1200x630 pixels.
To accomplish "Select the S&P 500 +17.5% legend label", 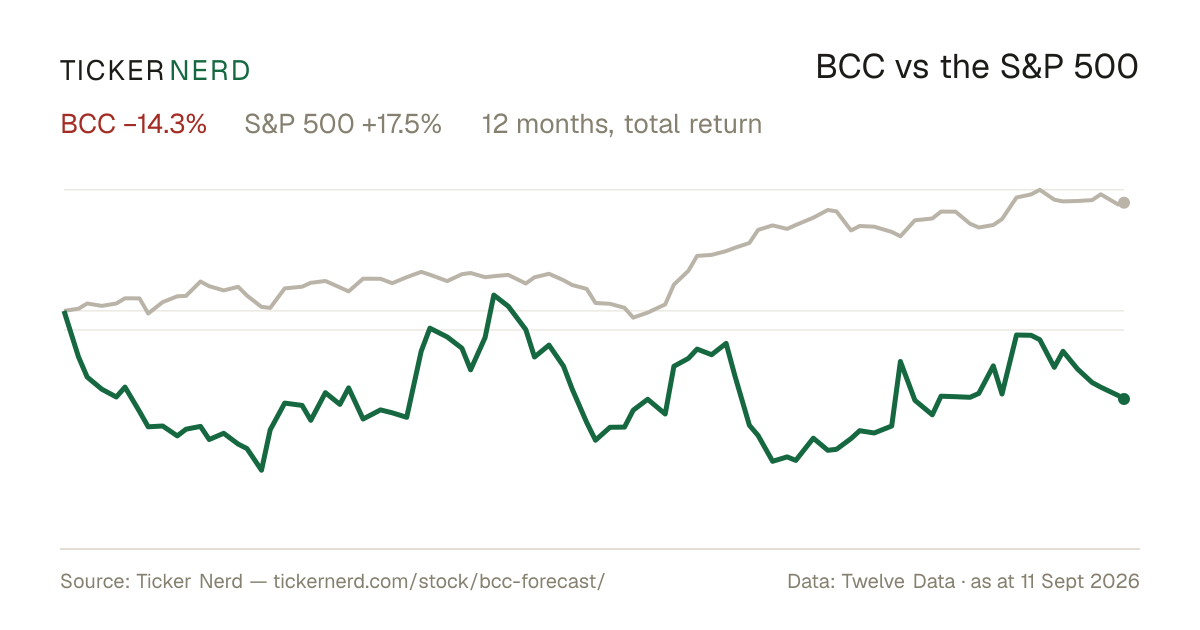I will click(343, 125).
